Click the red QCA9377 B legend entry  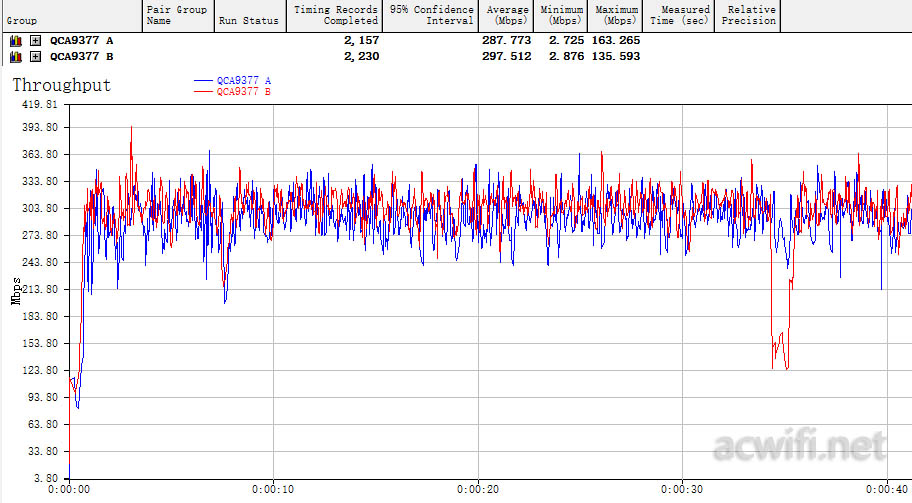(x=233, y=92)
